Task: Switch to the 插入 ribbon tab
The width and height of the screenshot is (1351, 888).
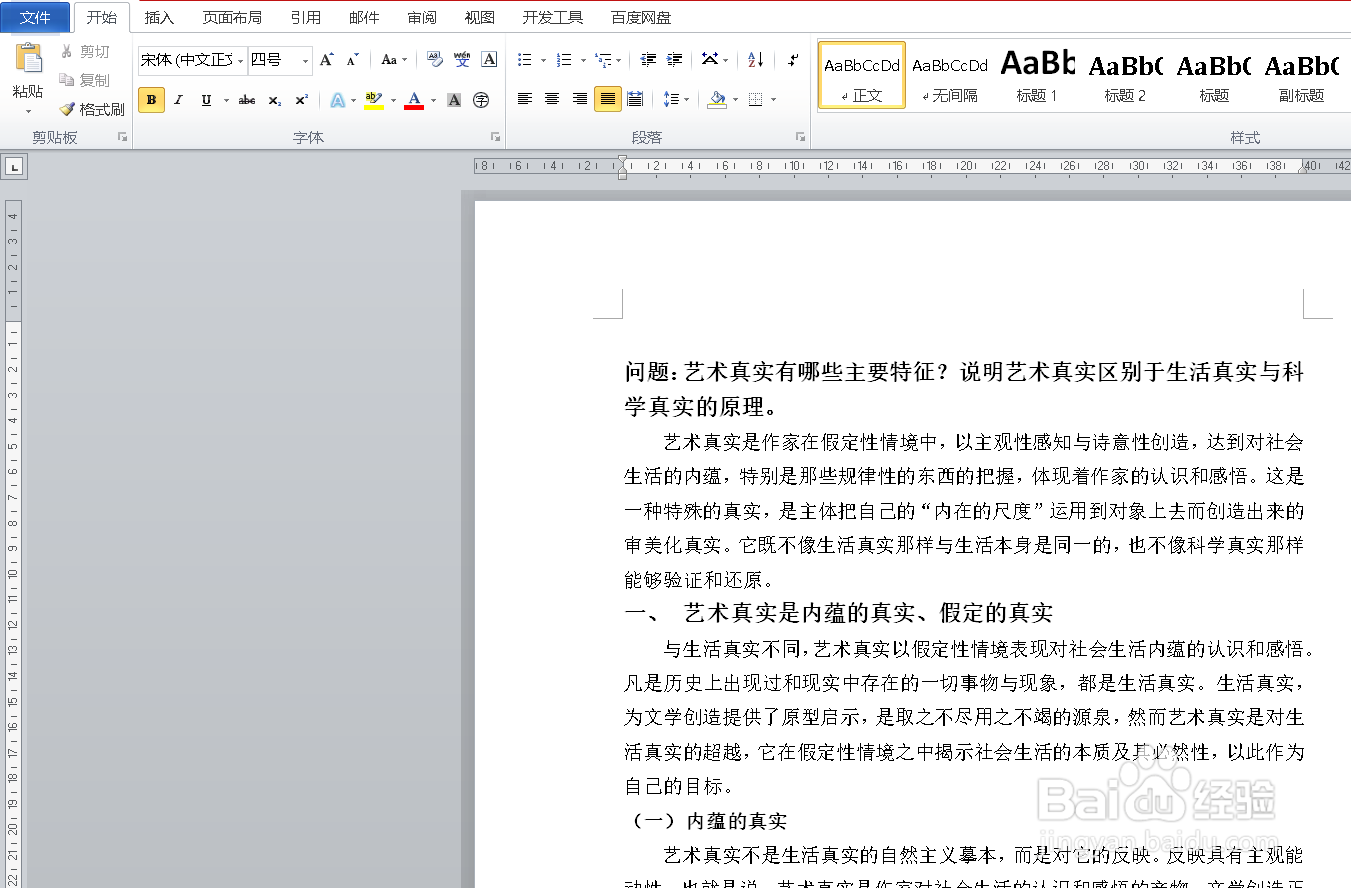Action: click(x=159, y=17)
